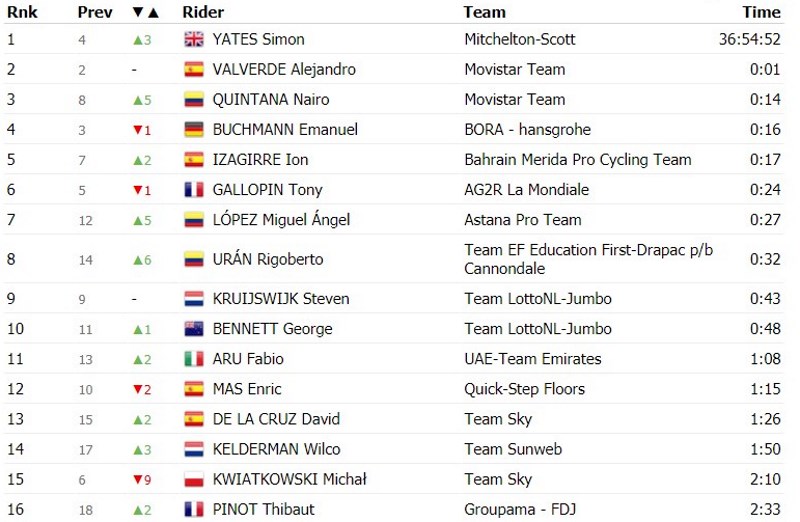This screenshot has height=522, width=800.
Task: Open the Mitchelton-Scott team link
Action: click(x=520, y=39)
